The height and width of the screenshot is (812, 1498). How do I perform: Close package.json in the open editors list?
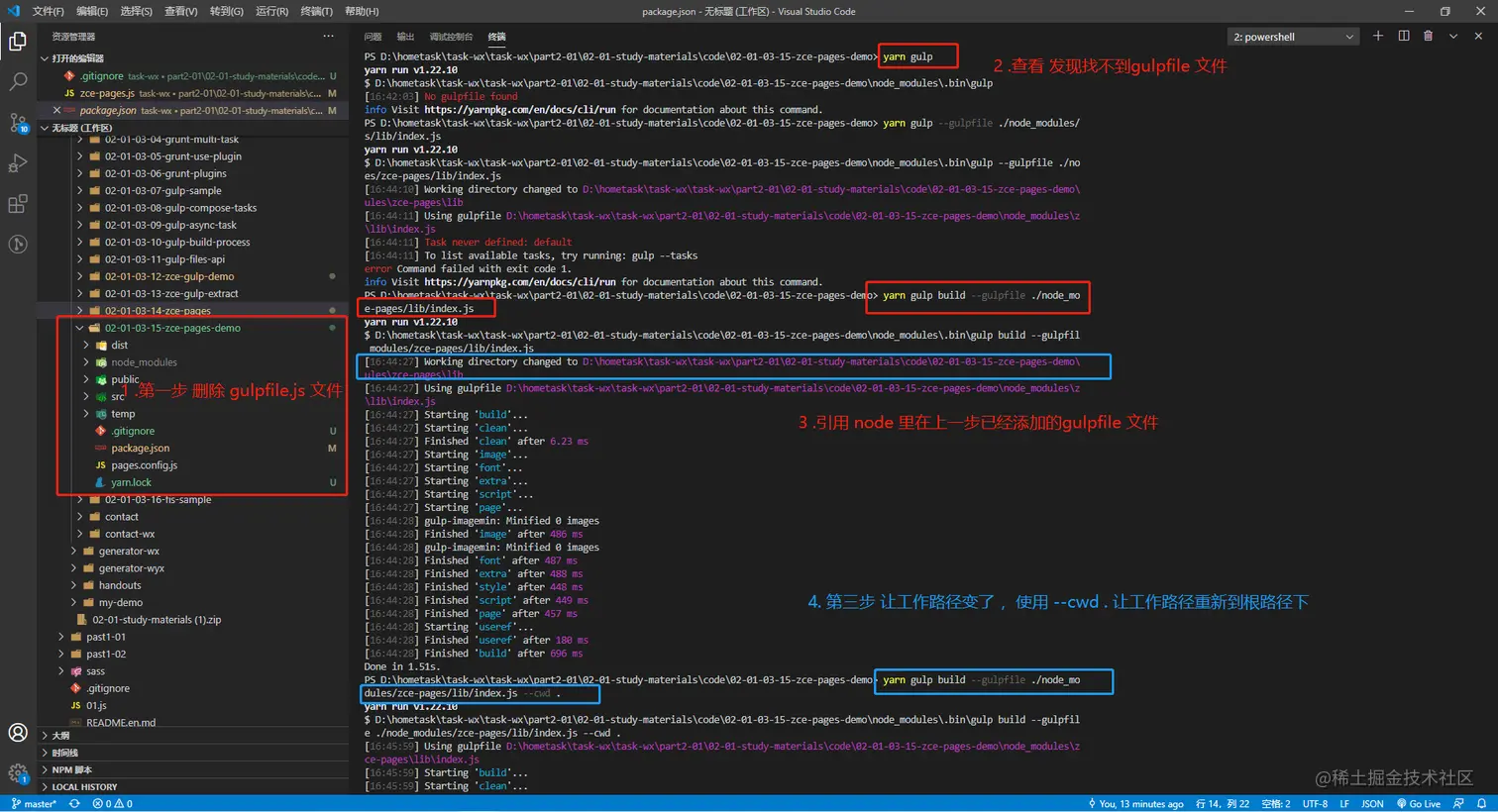[x=56, y=111]
